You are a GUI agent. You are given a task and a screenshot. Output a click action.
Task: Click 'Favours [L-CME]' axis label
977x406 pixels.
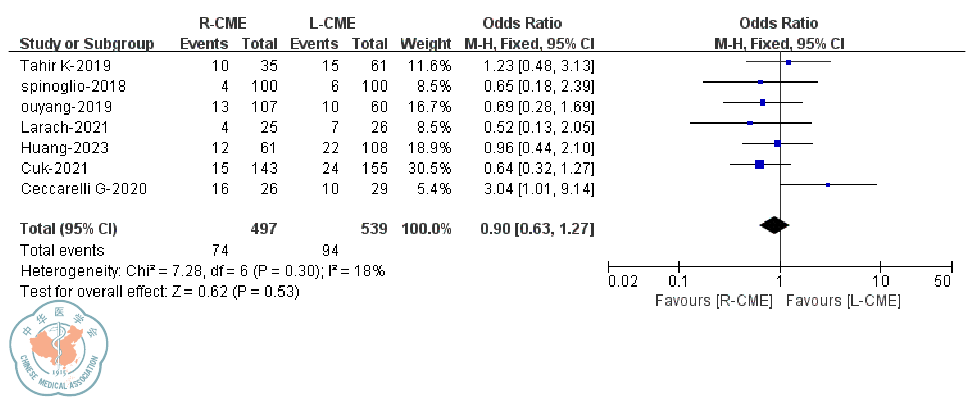tap(843, 300)
